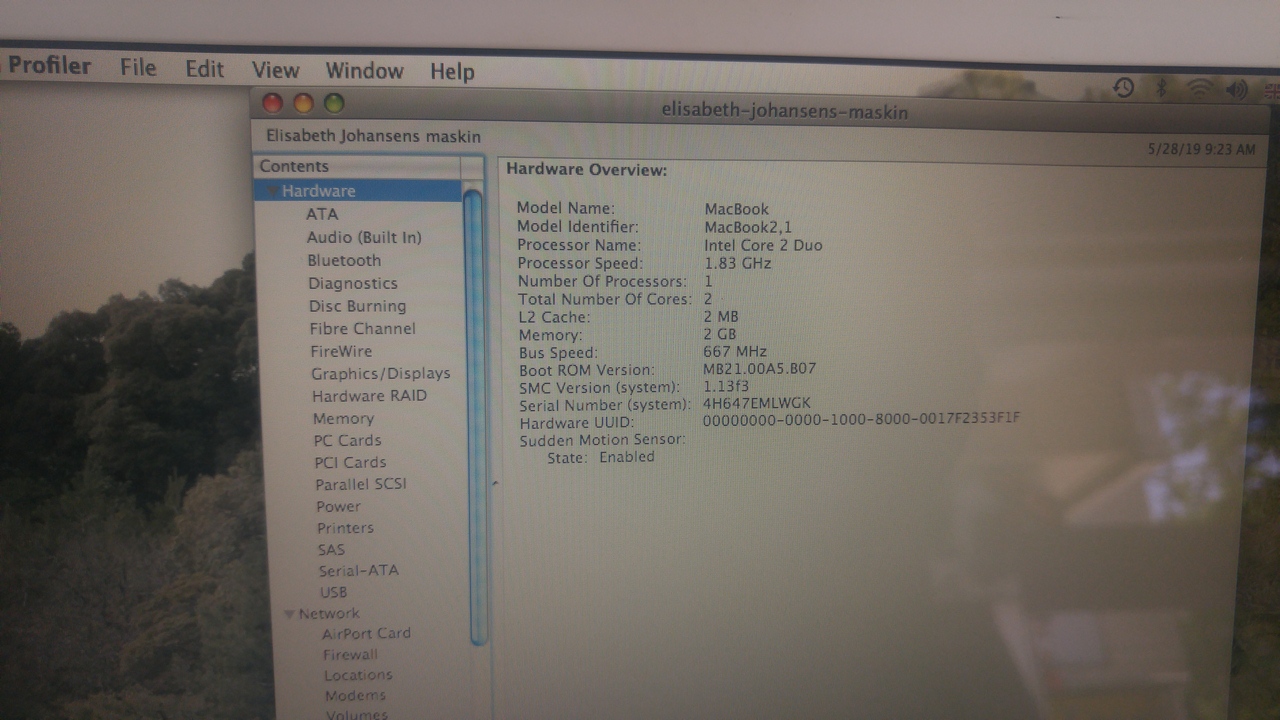
Task: Click the Boot ROM Version MB21.00A5.B07
Action: click(759, 369)
